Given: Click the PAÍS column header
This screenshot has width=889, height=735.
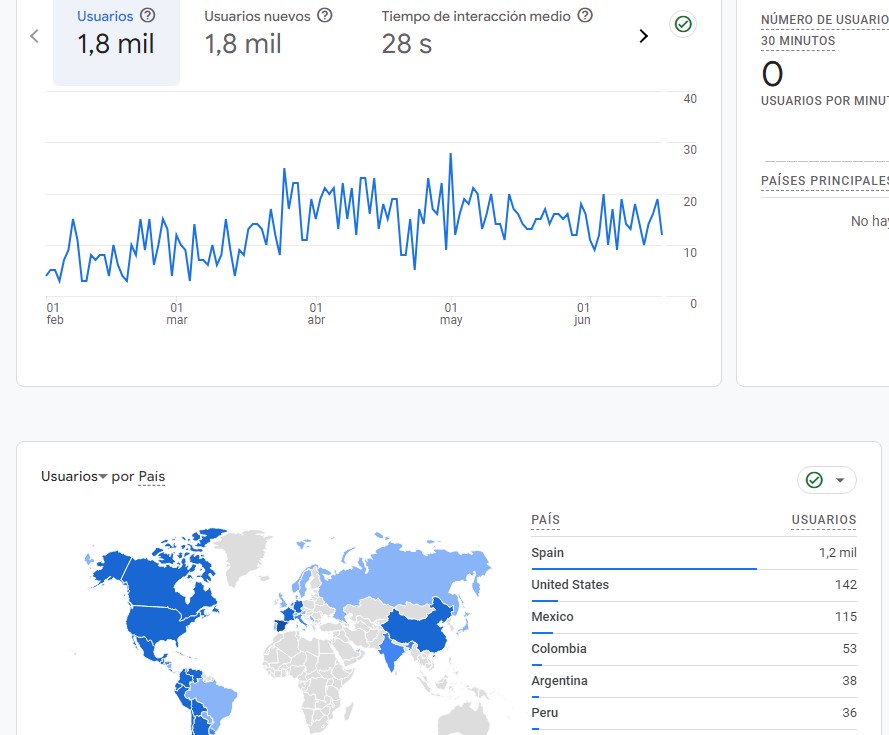Looking at the screenshot, I should click(x=545, y=519).
